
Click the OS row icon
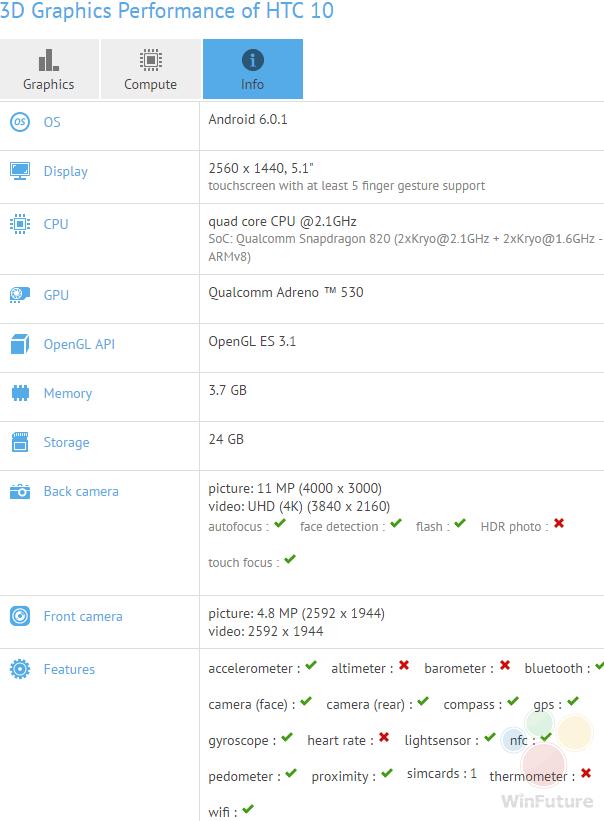click(20, 122)
